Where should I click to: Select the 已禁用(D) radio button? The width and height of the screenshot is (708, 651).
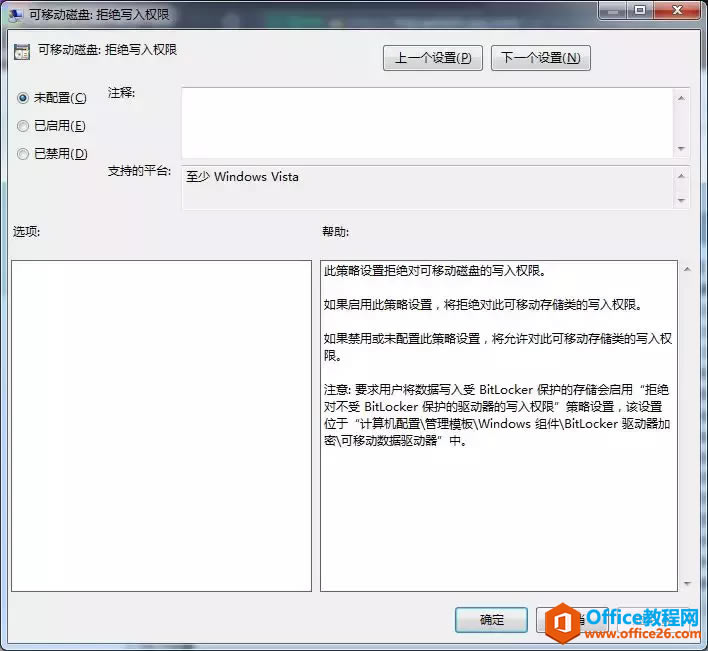click(23, 154)
